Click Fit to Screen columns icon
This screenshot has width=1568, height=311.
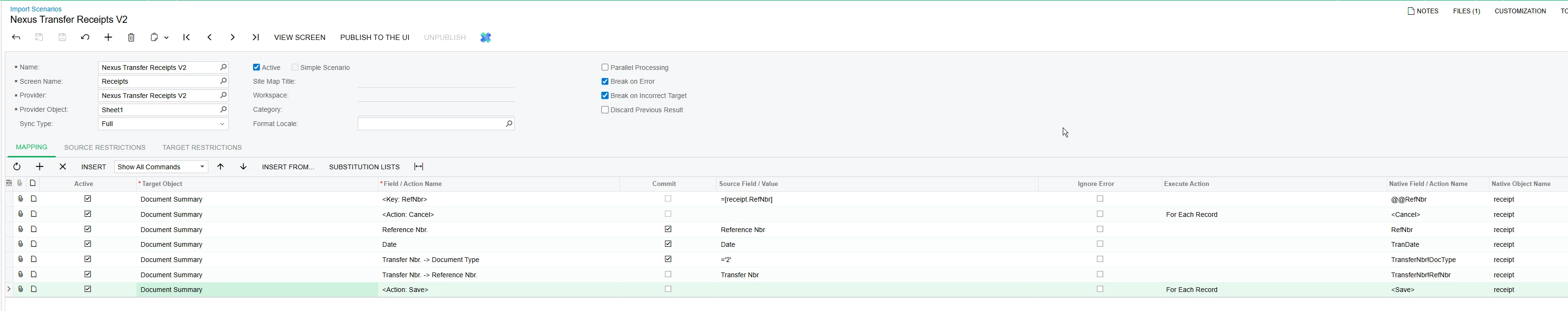tap(419, 167)
